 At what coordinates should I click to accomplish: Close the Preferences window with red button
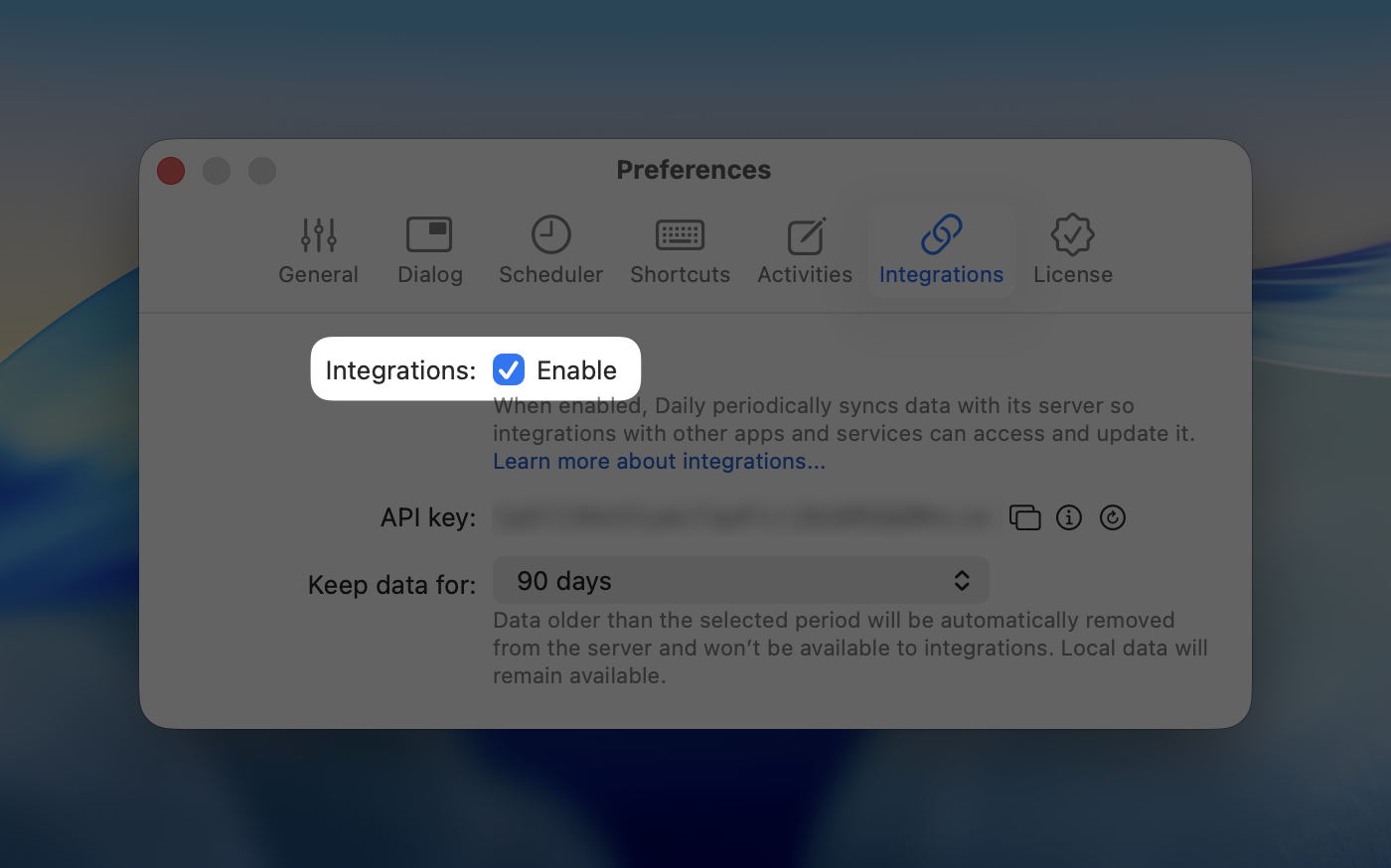171,171
